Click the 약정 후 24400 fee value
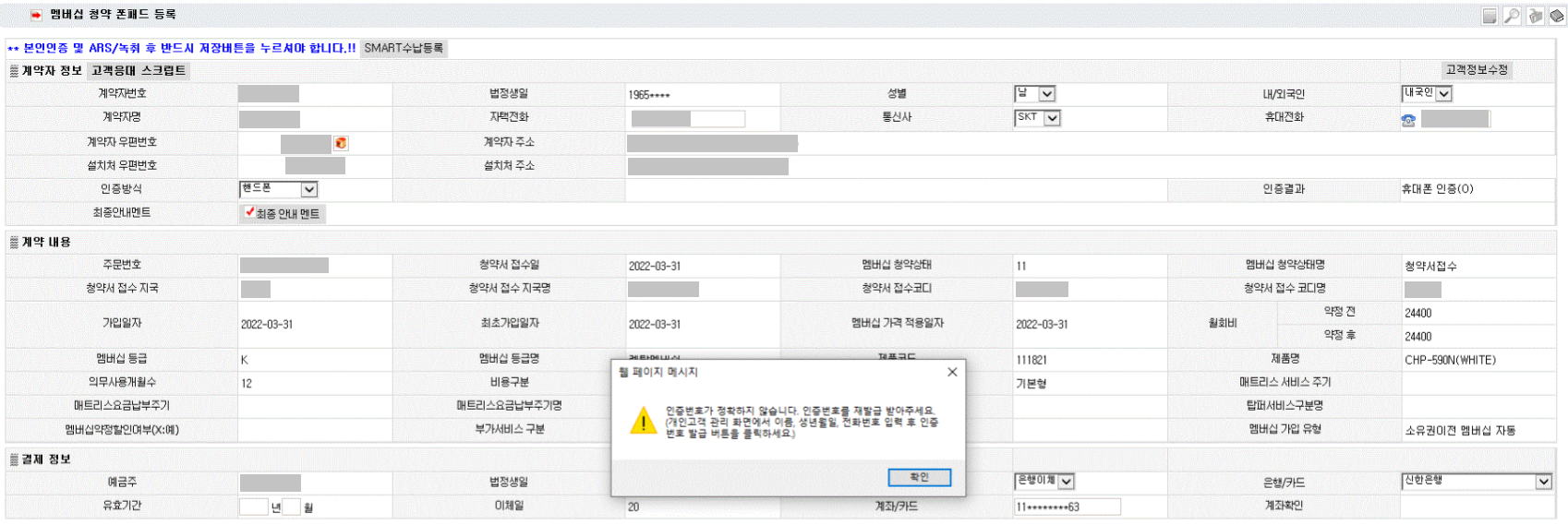 click(x=1418, y=337)
